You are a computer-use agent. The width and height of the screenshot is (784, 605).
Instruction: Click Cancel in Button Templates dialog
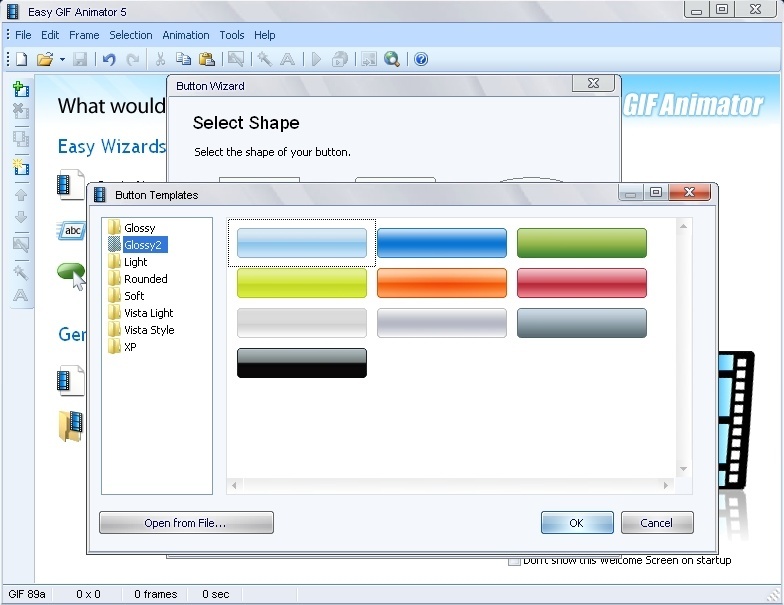657,522
